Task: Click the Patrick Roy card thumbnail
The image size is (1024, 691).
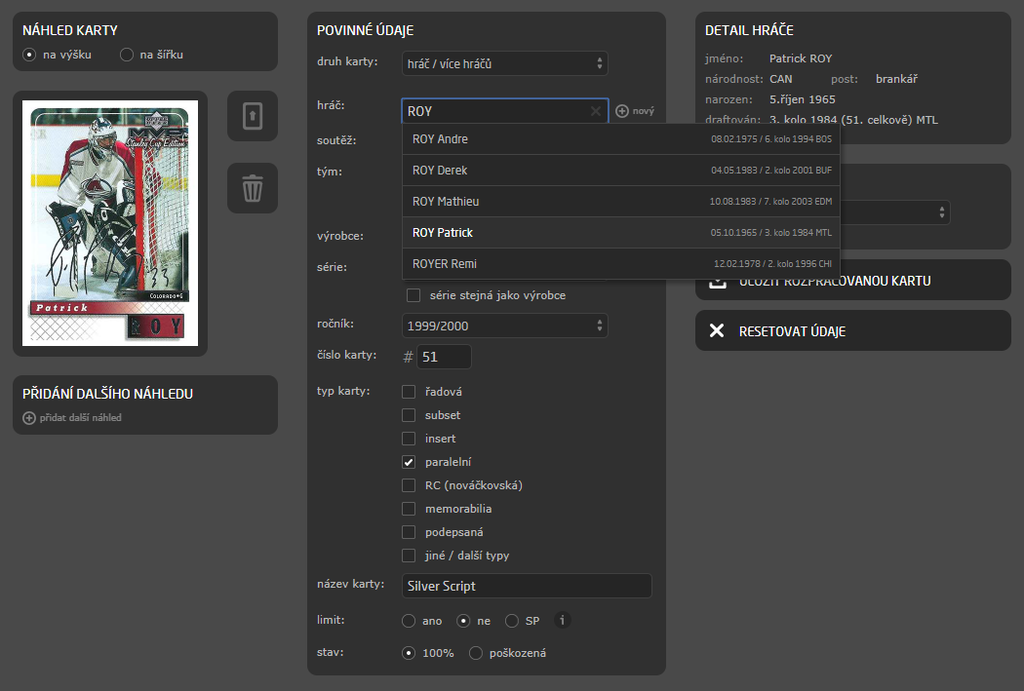Action: 110,223
